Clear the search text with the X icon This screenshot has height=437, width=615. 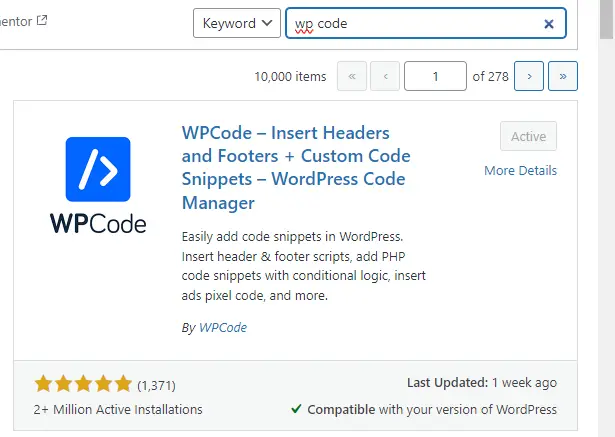point(549,24)
